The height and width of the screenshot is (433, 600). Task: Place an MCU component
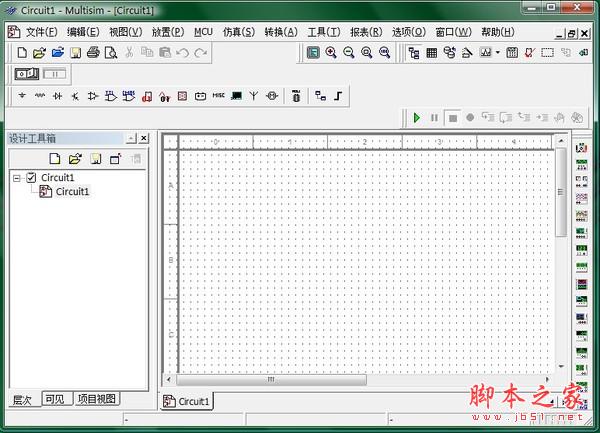coord(296,96)
